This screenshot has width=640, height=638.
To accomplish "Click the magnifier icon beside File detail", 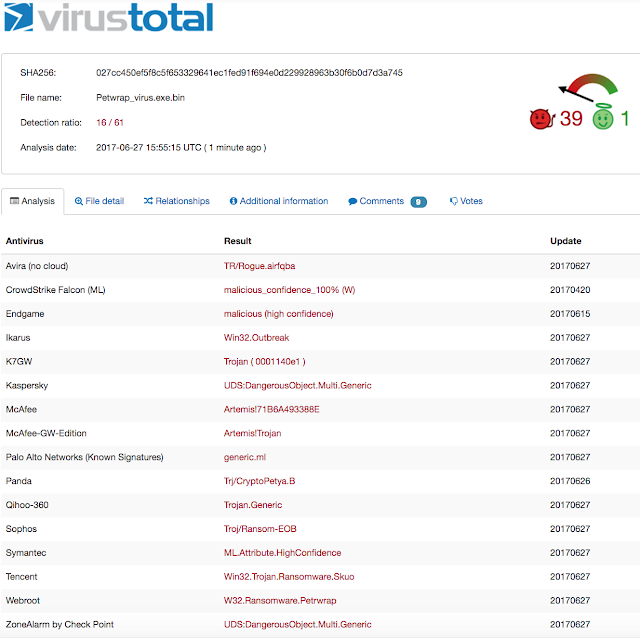I will [x=79, y=201].
